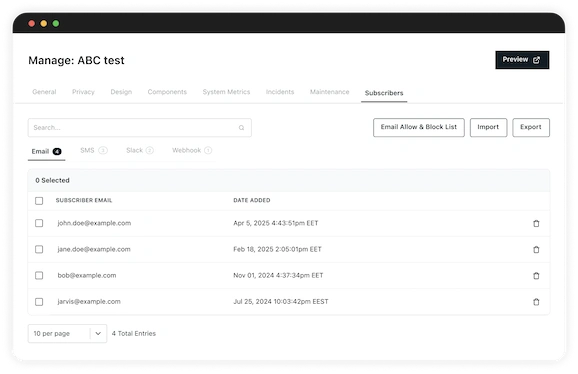The image size is (578, 374).
Task: Click the 4 Total Entries label
Action: pos(134,333)
